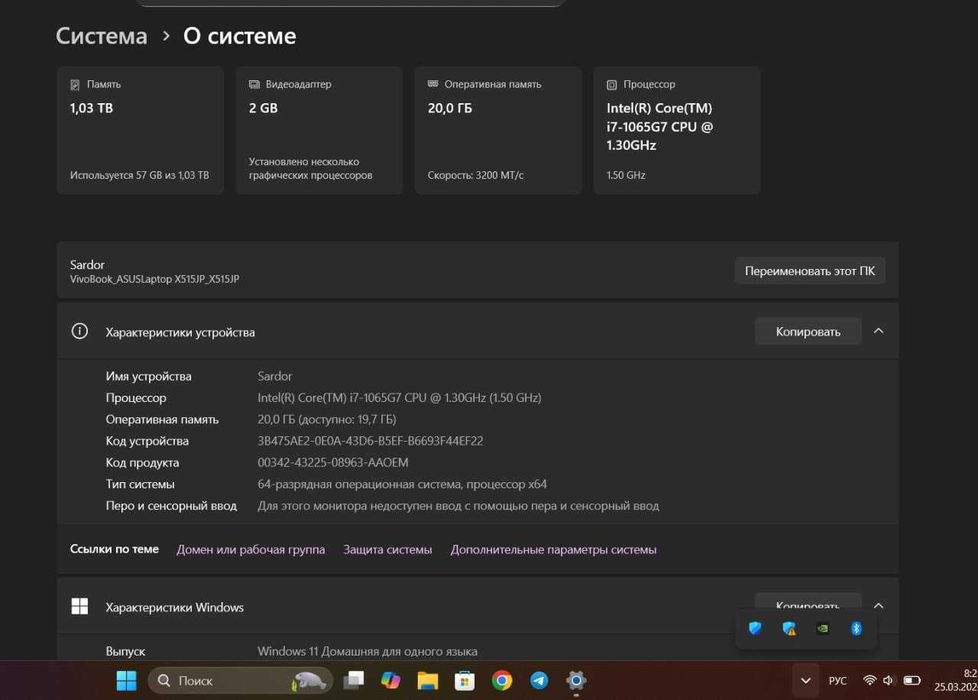
Task: Open Дополнительные параметры системы link
Action: [553, 550]
